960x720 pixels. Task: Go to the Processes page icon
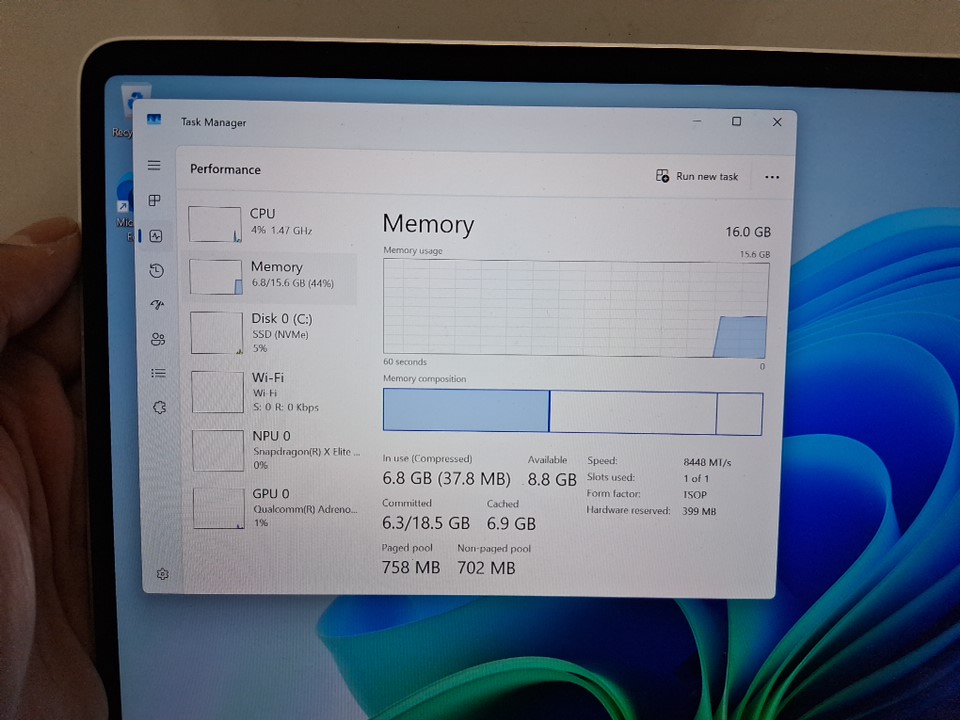155,201
